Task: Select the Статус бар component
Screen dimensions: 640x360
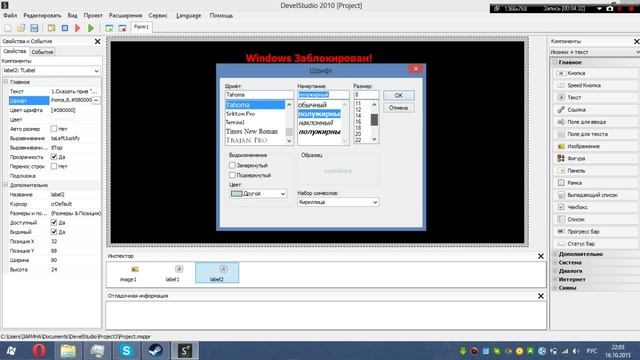Action: (595, 244)
